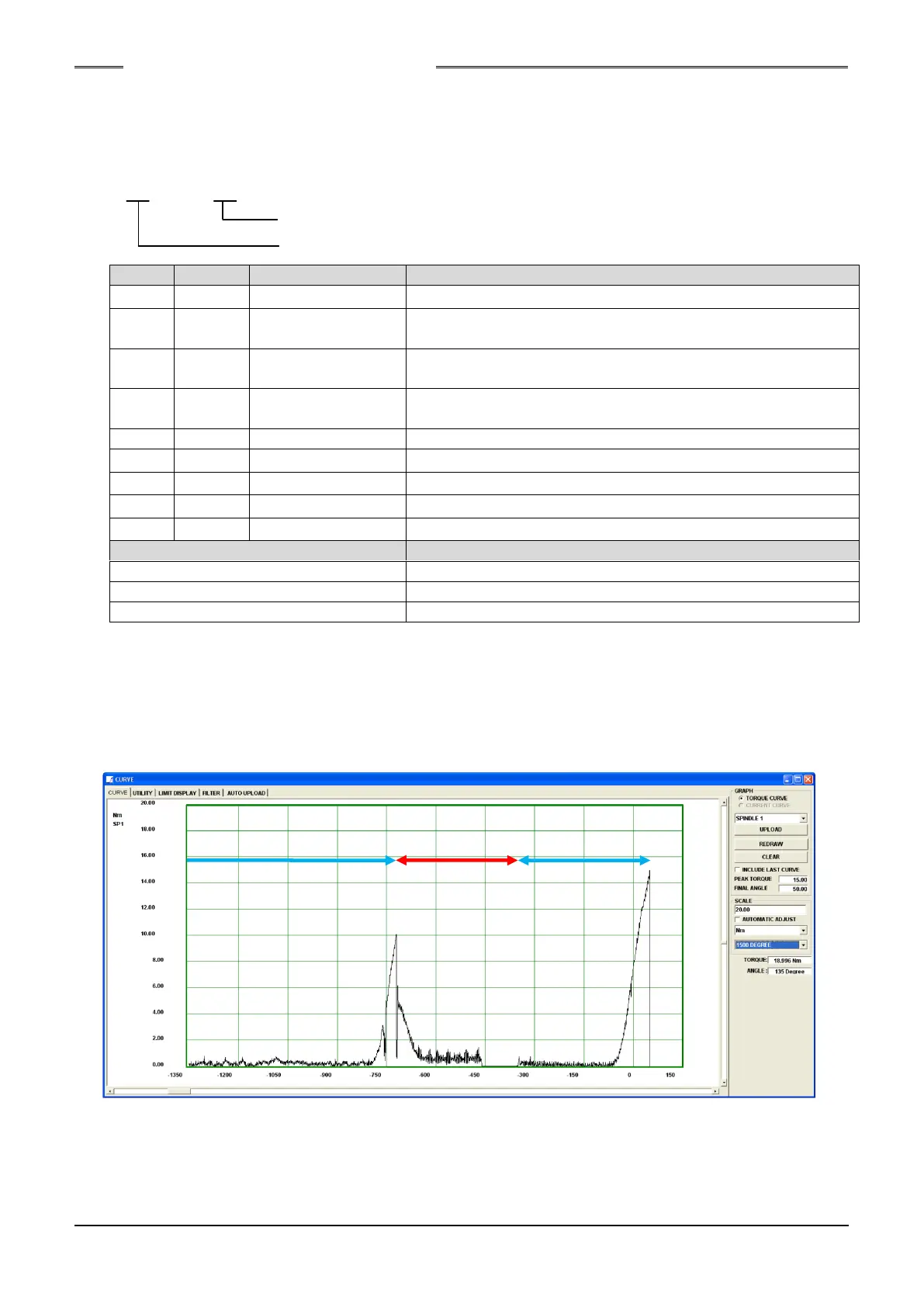Click the horizontal scrollbar thumb
The width and height of the screenshot is (924, 1307).
[x=179, y=1091]
